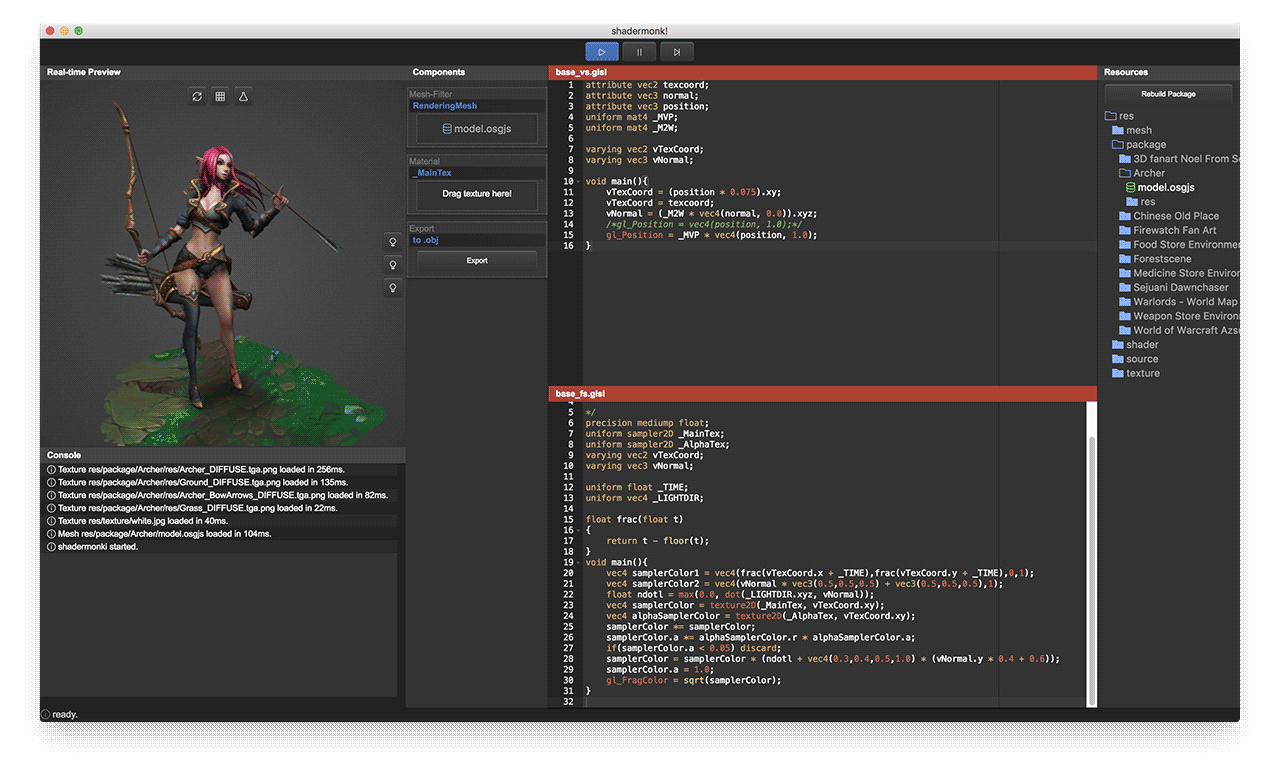Viewport: 1280px width, 779px height.
Task: Expand the mesh folder
Action: pos(1131,130)
